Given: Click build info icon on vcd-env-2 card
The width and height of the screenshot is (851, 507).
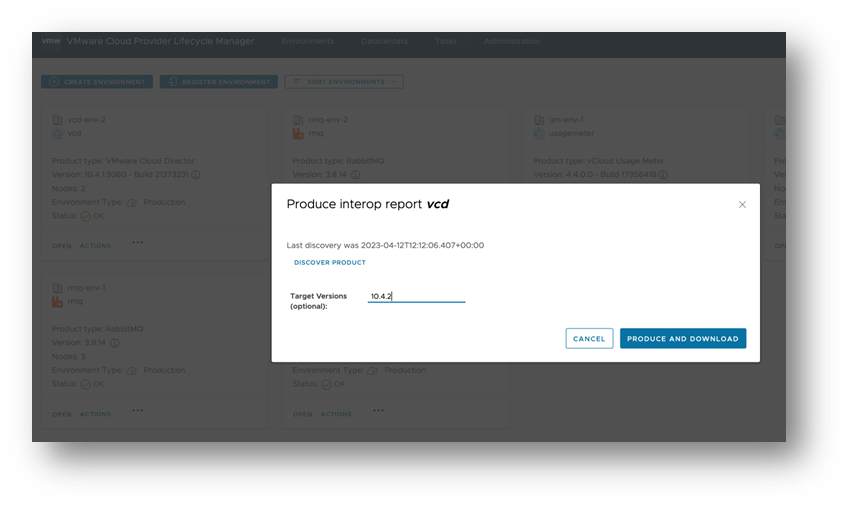Looking at the screenshot, I should [196, 174].
